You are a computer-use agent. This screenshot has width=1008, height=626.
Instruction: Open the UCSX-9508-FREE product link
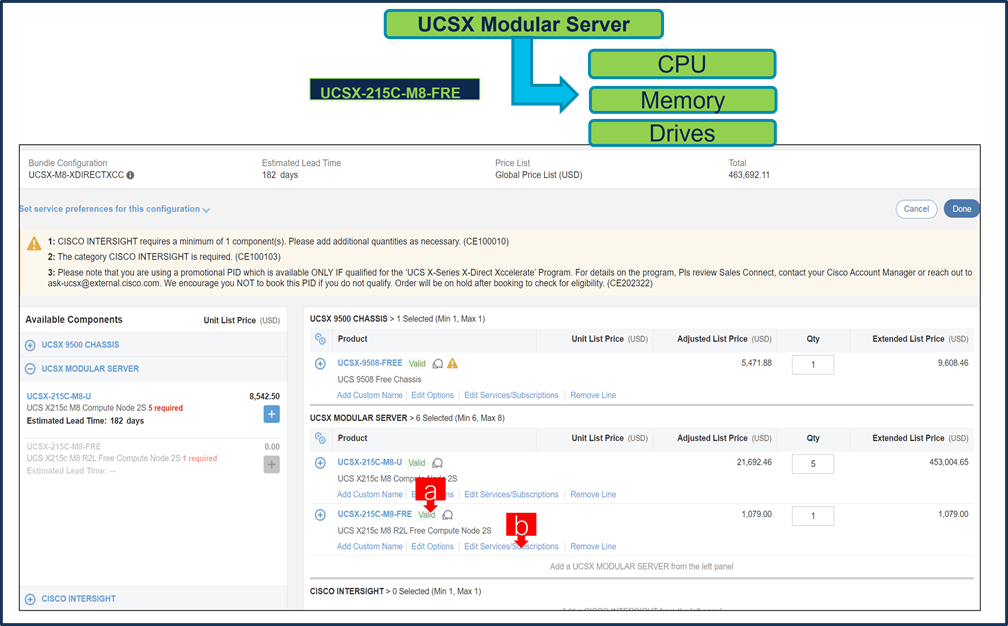pos(370,362)
